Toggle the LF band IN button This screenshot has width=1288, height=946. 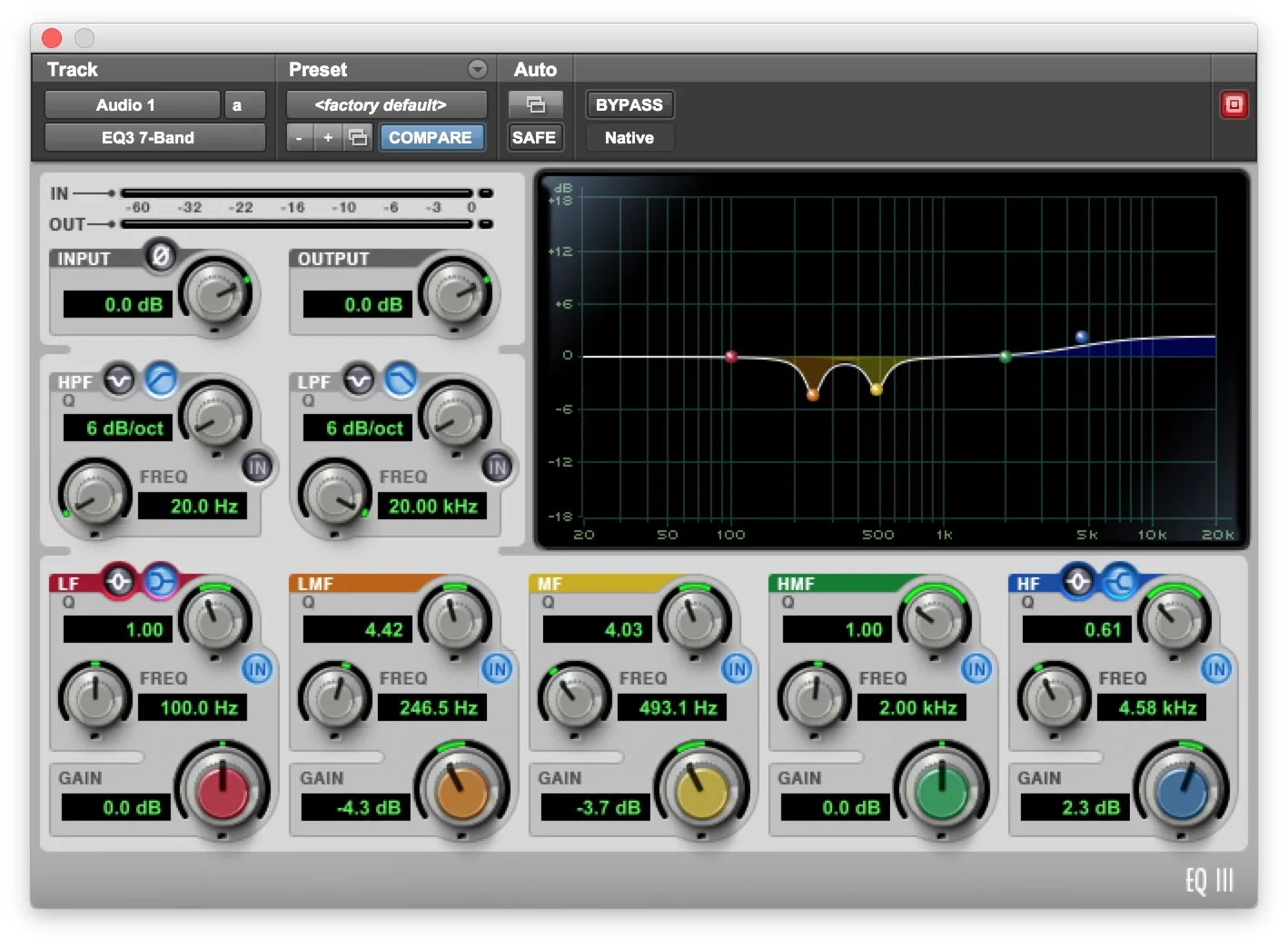257,669
